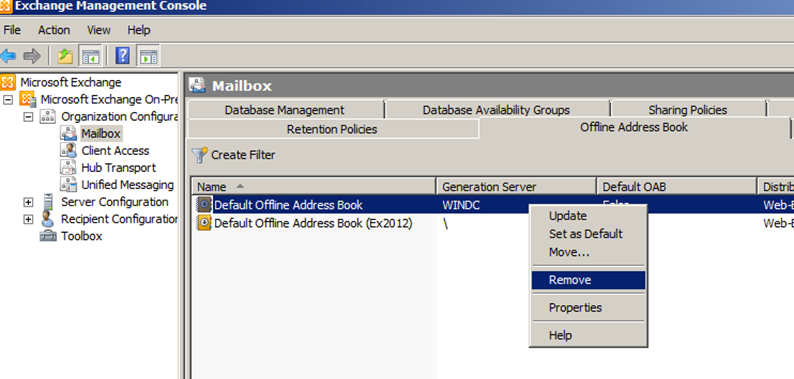Choose Help from the context menu

pos(588,335)
